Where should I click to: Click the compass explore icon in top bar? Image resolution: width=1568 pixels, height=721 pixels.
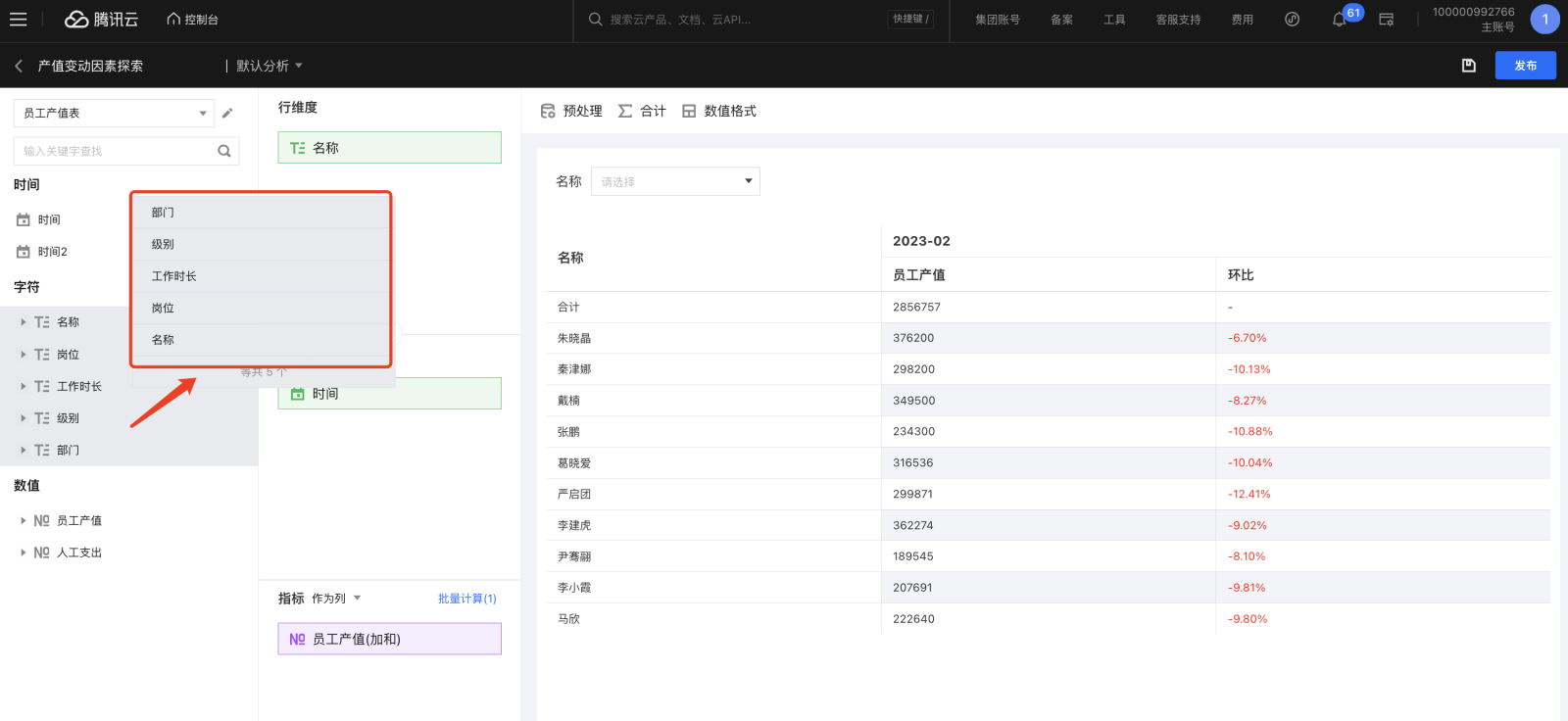(1292, 20)
